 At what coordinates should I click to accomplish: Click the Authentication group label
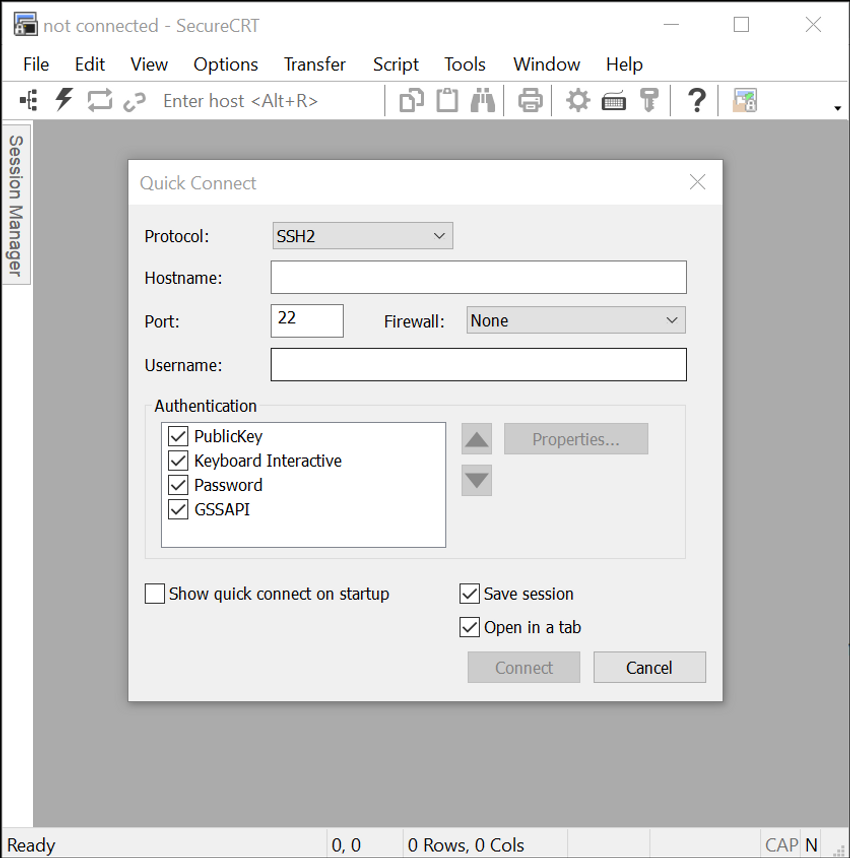[205, 406]
